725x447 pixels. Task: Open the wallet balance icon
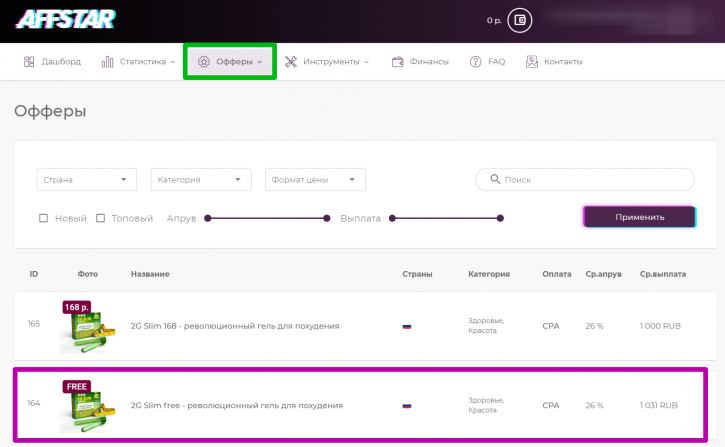[x=520, y=20]
